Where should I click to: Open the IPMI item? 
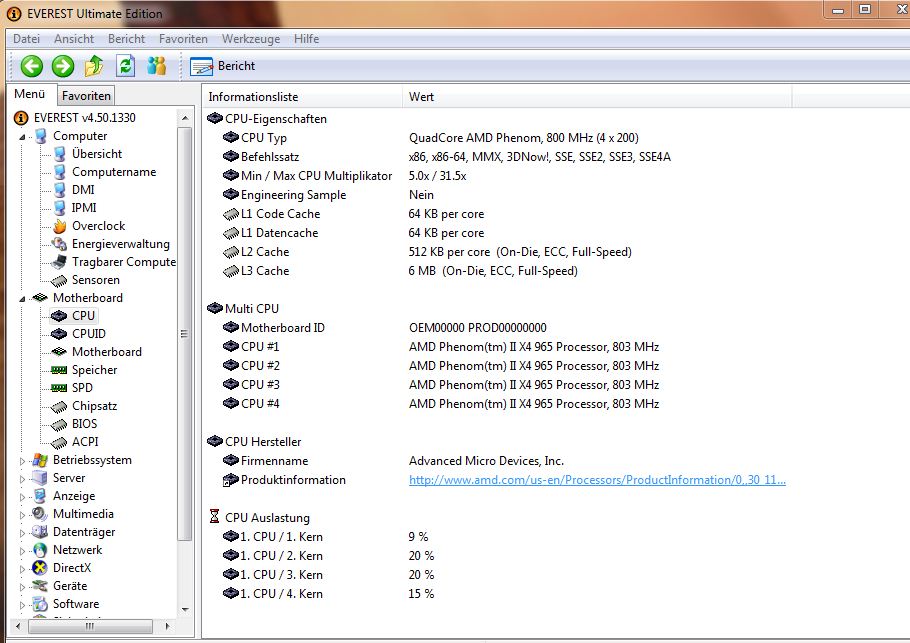[84, 208]
